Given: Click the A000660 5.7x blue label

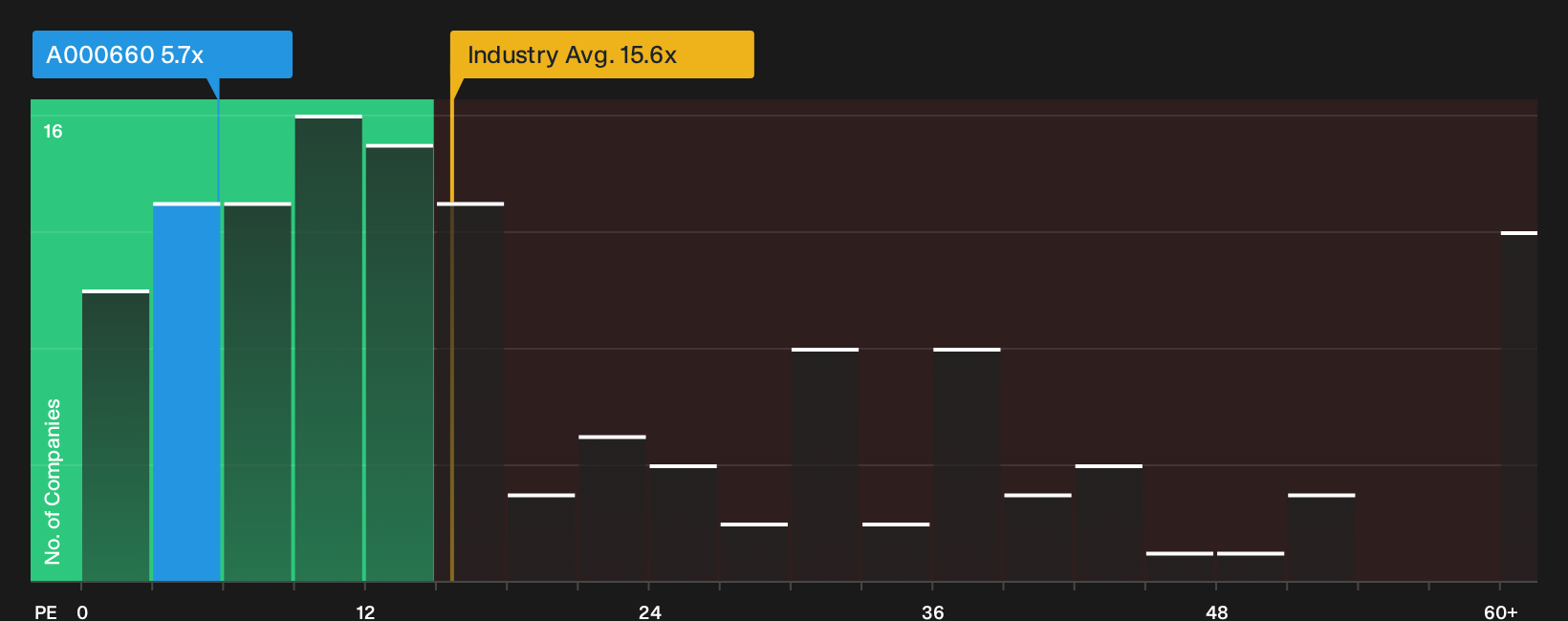Looking at the screenshot, I should tap(163, 54).
